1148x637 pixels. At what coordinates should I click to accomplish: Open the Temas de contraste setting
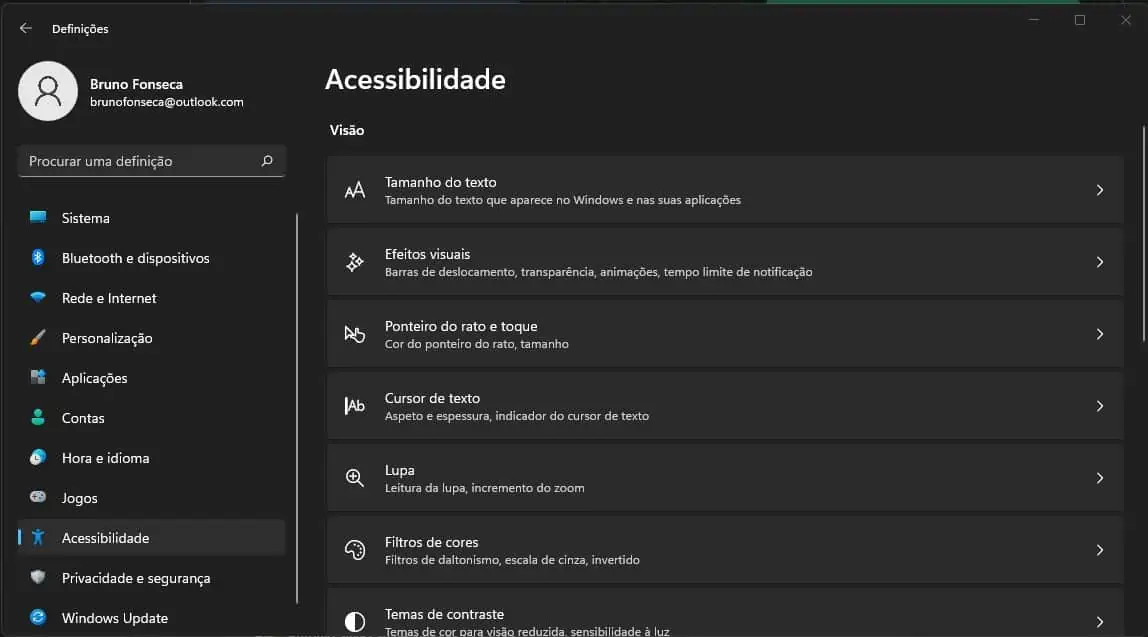coord(725,613)
